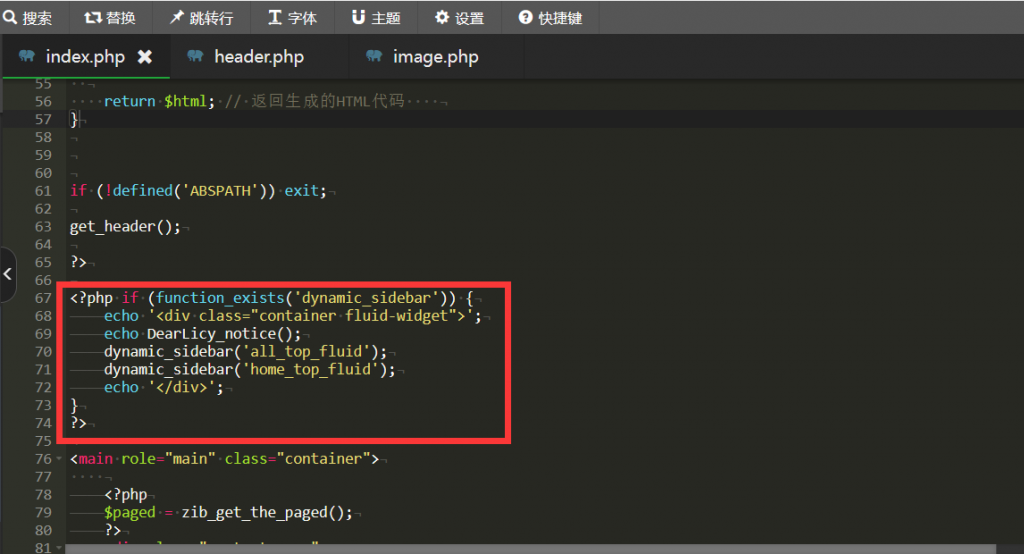Click the 替换 replace toolbar button

tap(110, 18)
